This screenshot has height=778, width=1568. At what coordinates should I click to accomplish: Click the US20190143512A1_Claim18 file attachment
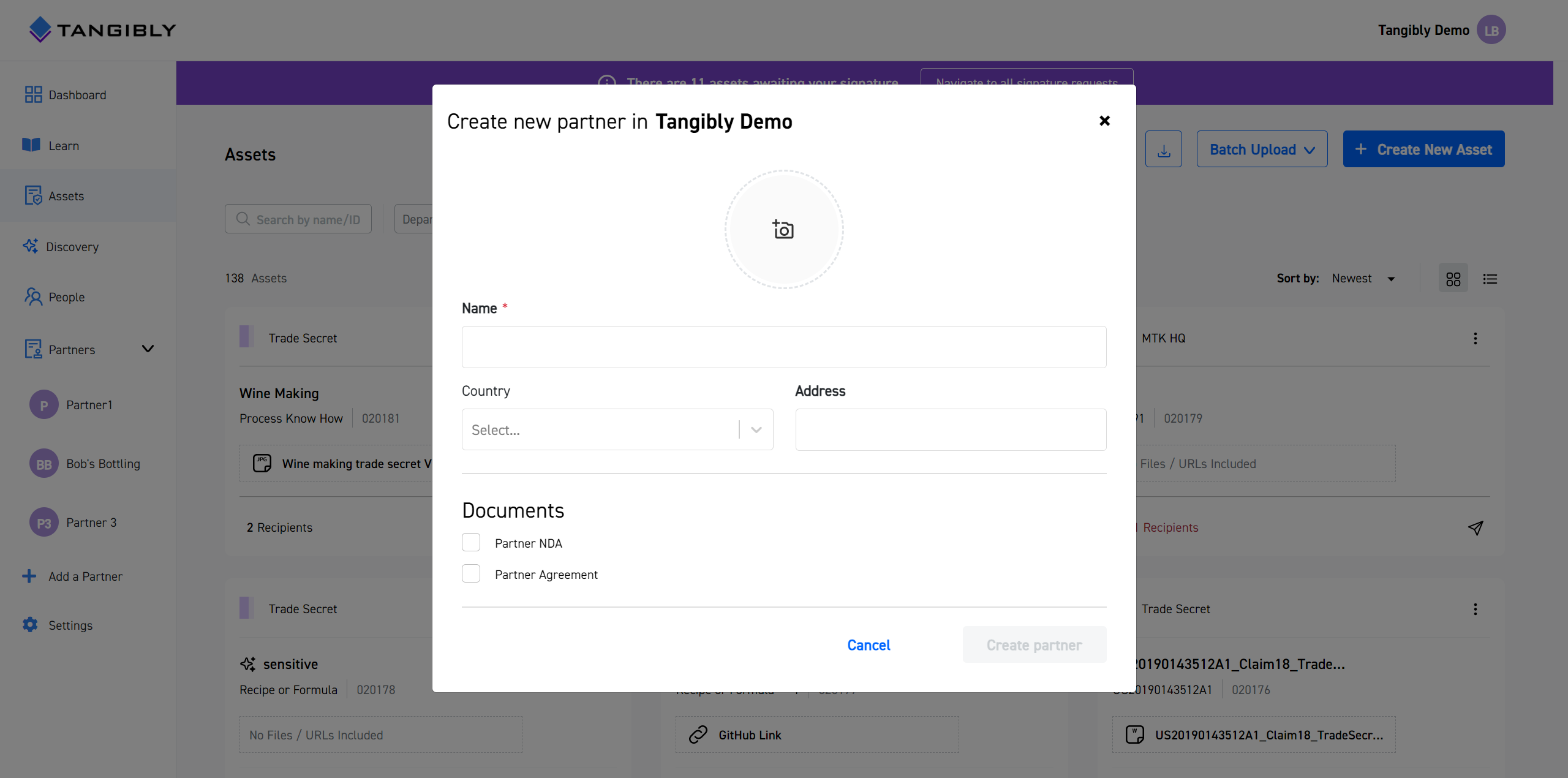click(1254, 735)
